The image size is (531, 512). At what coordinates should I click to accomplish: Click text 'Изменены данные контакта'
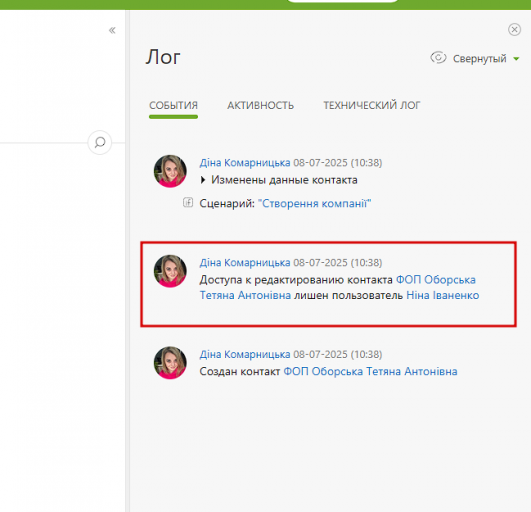click(x=284, y=180)
